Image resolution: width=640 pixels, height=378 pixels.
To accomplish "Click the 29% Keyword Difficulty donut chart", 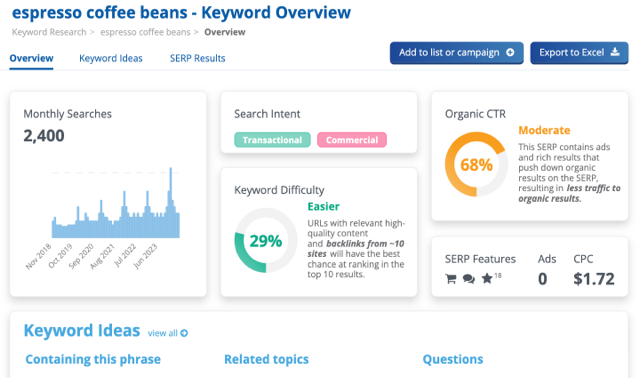I will (x=266, y=240).
